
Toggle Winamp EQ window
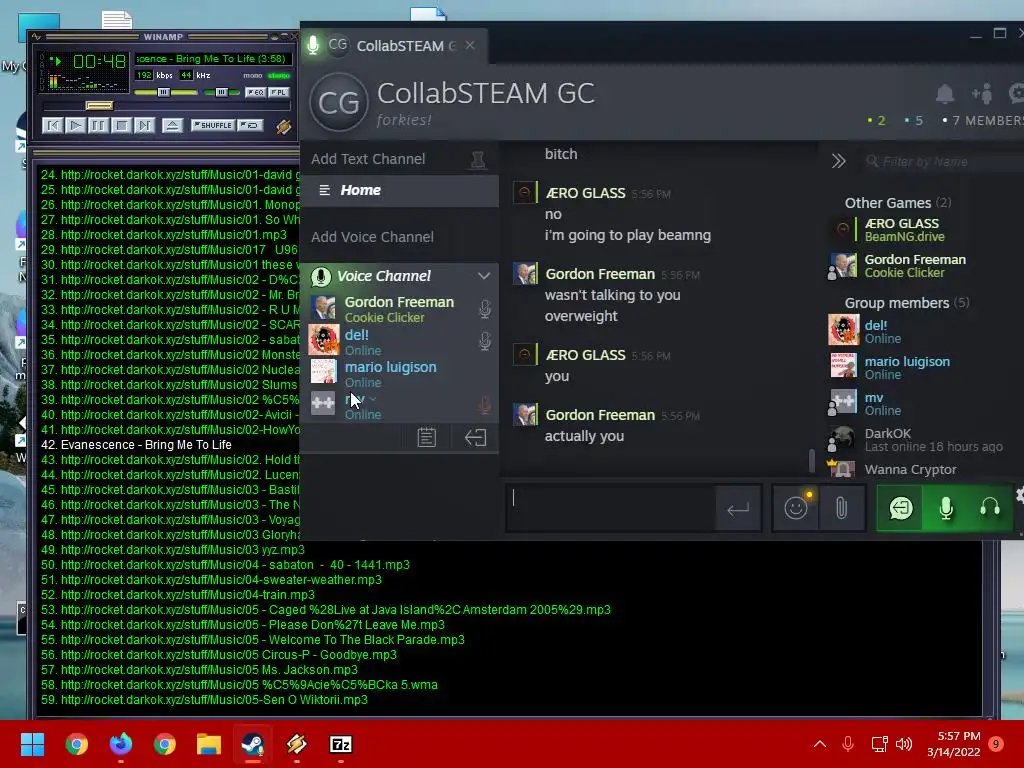pyautogui.click(x=255, y=92)
